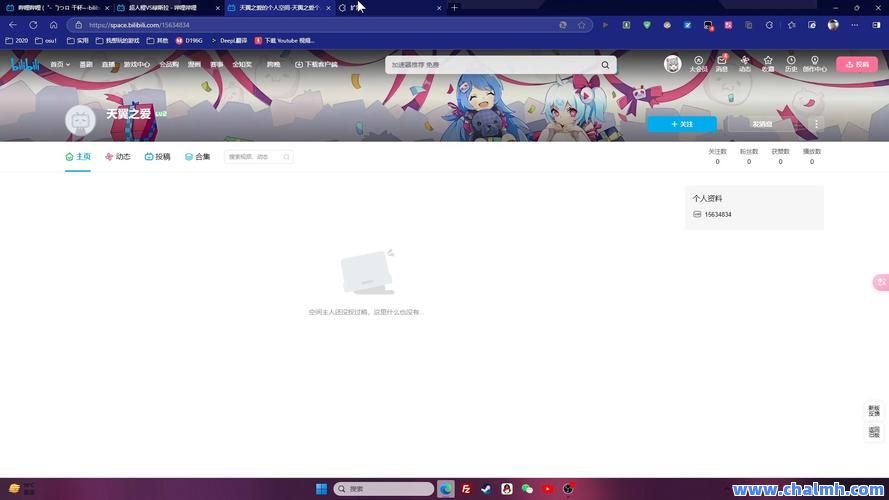Click the 个人资料 heading
This screenshot has height=500, width=889.
pyautogui.click(x=707, y=198)
